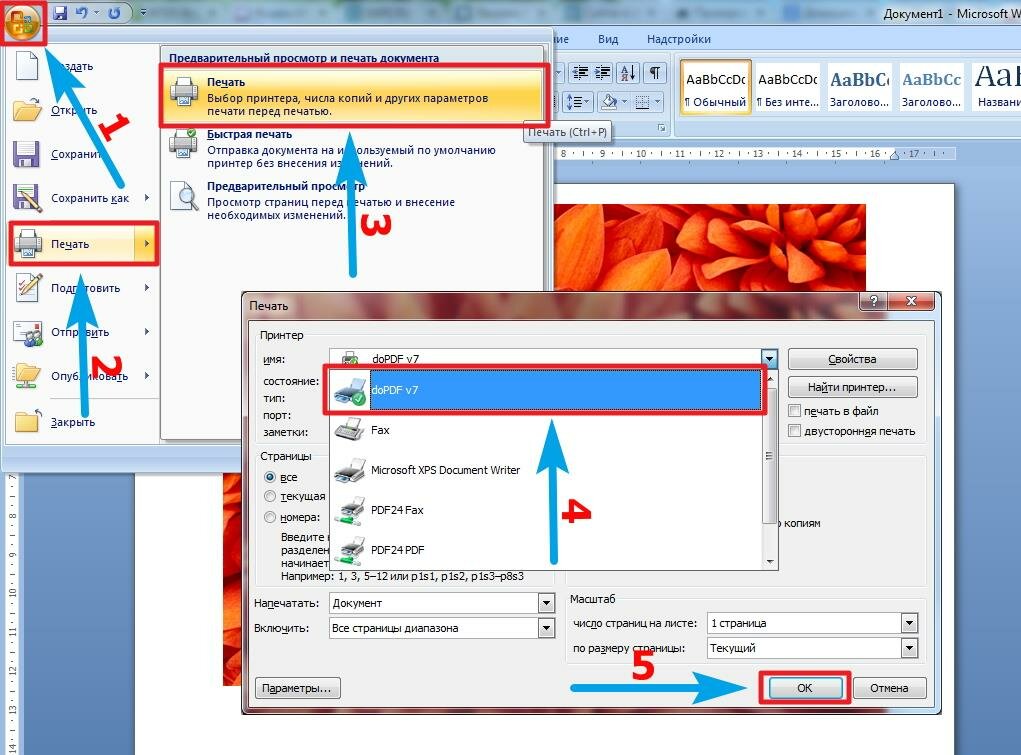Screen dimensions: 1021x755
Task: Click the round Office button
Action: tap(23, 23)
